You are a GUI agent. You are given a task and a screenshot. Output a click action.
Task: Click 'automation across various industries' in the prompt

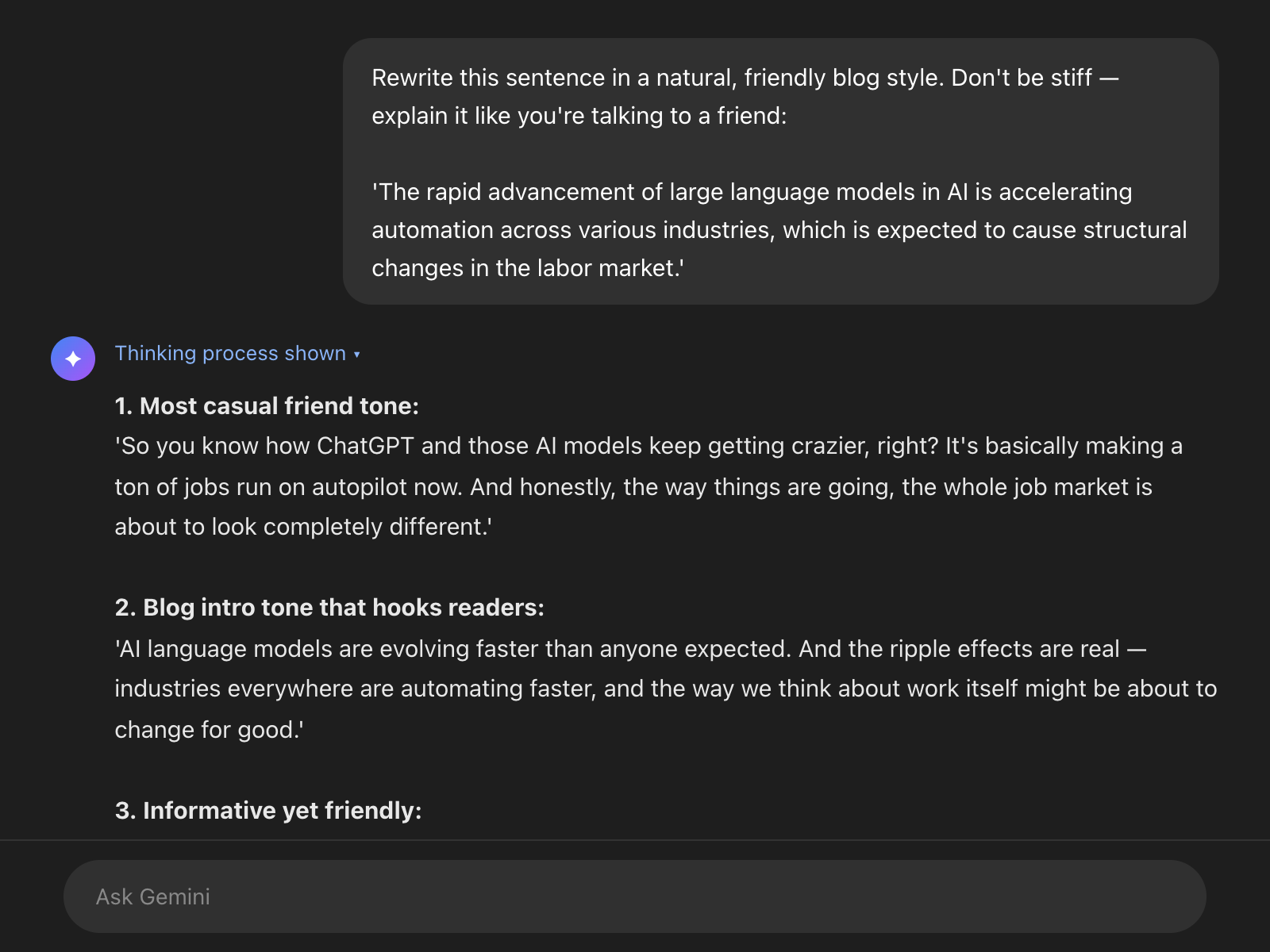(x=571, y=230)
